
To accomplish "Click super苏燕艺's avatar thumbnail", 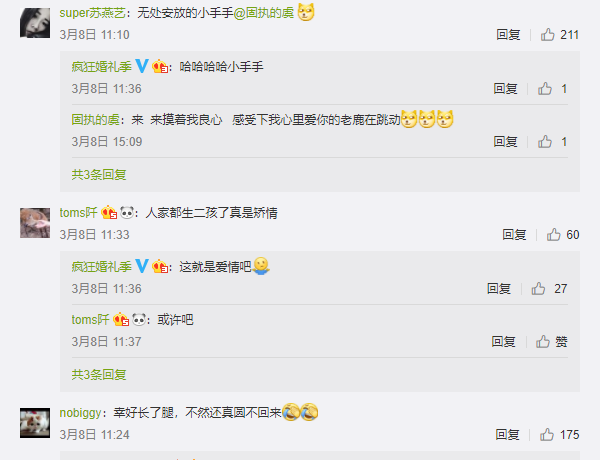I will pyautogui.click(x=35, y=23).
